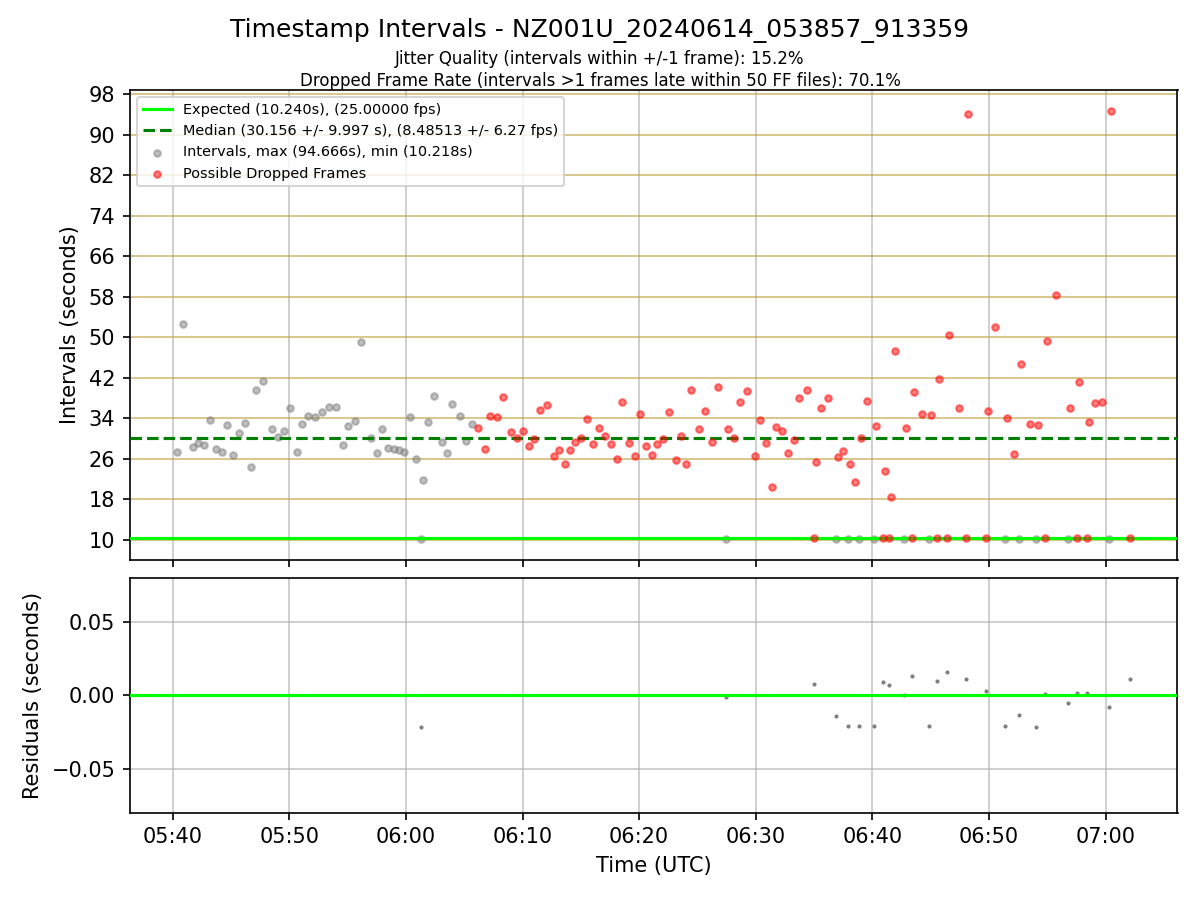Click the 98 y-axis tick label
This screenshot has height=900, width=1200.
tap(103, 94)
